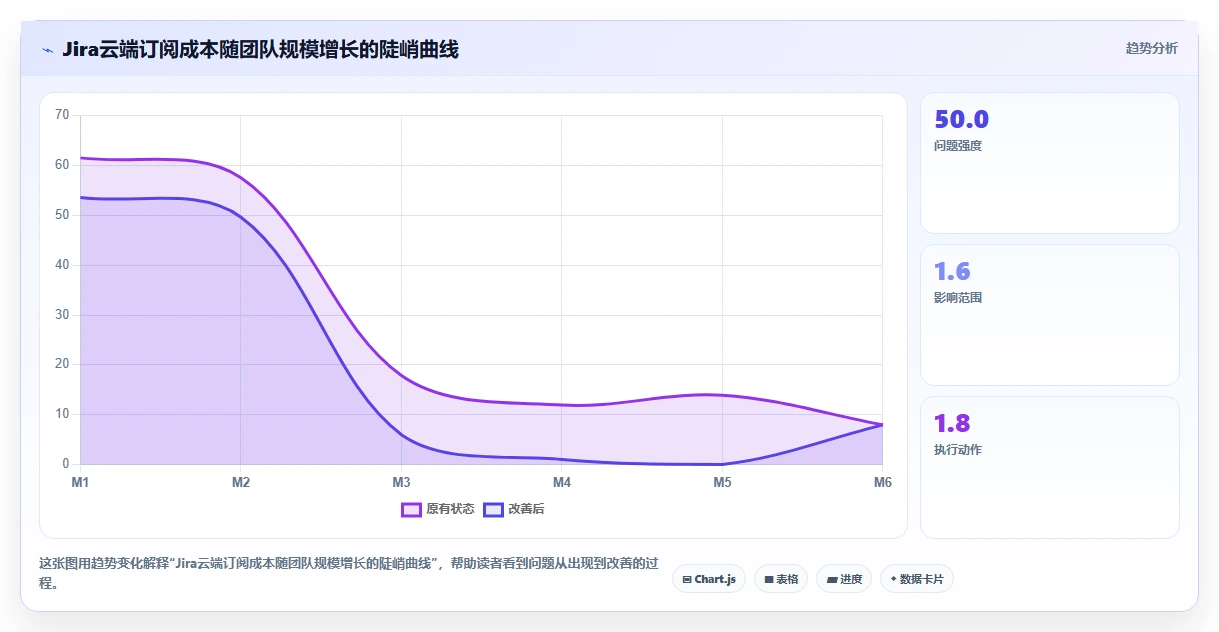Click the 30 value on the y-axis
Screen dimensions: 1219x632
(x=62, y=315)
